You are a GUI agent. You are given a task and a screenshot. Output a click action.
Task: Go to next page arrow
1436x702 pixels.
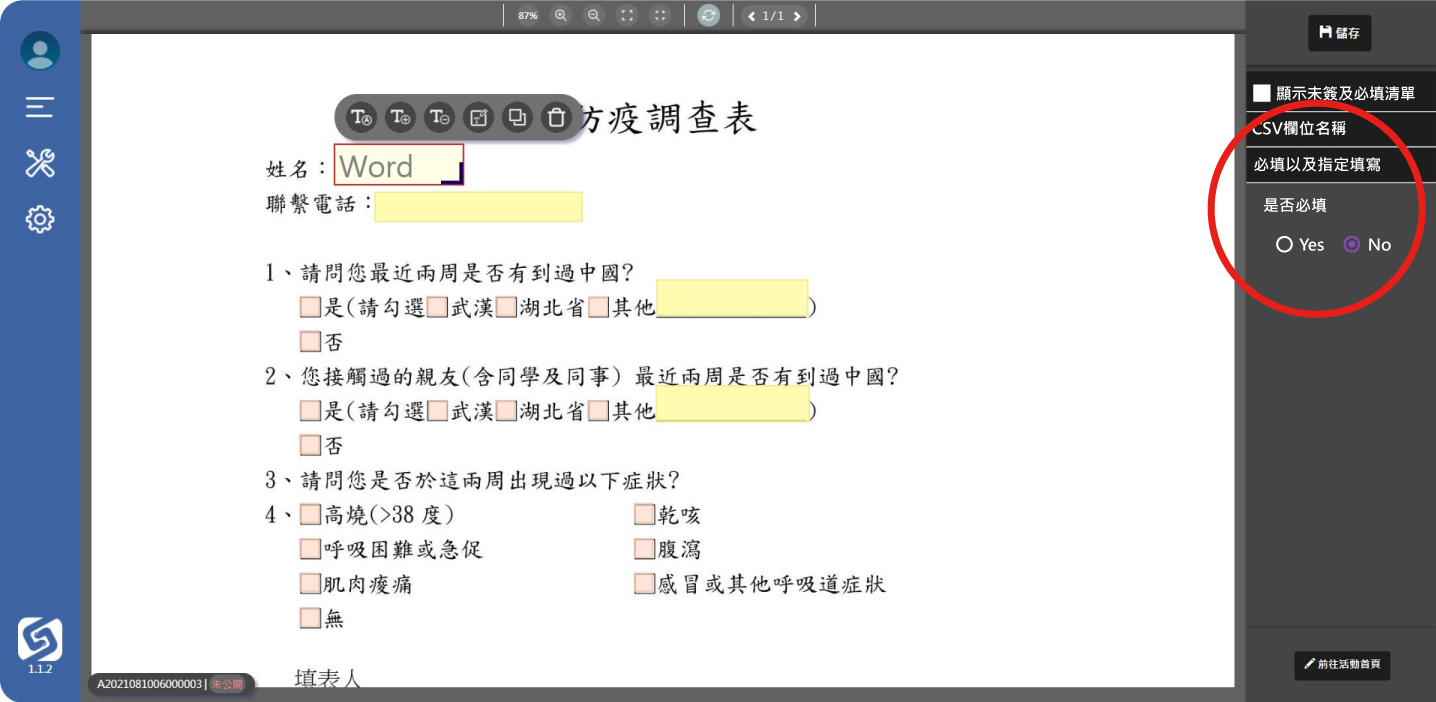coord(797,16)
